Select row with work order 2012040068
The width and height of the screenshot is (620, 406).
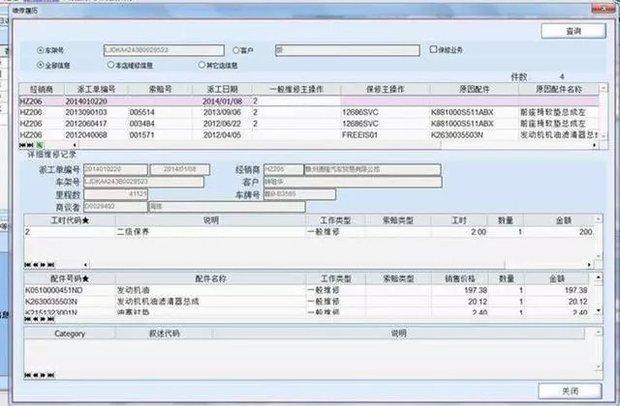[x=308, y=135]
